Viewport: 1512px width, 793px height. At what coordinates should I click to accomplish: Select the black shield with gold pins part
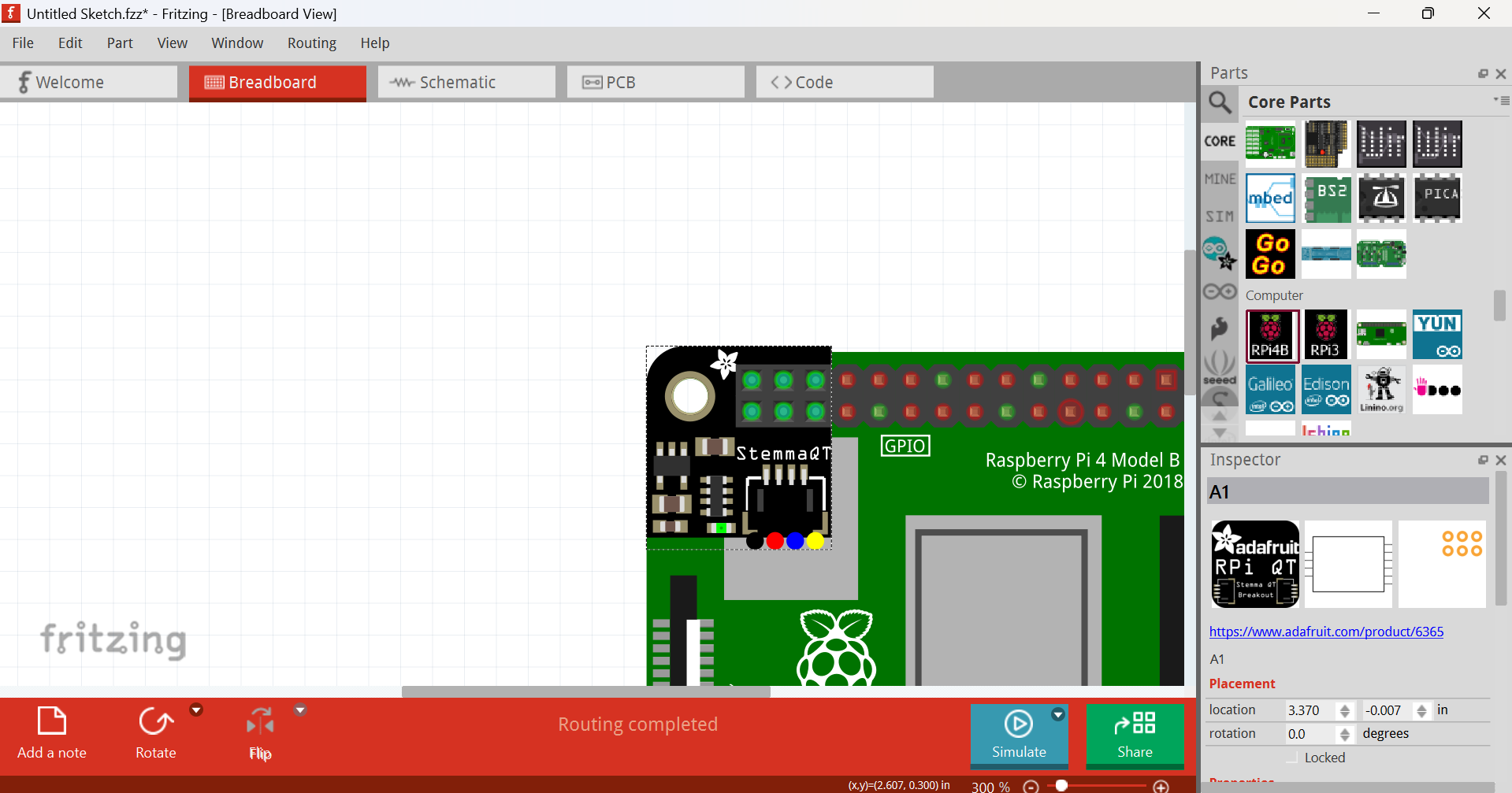(1326, 143)
